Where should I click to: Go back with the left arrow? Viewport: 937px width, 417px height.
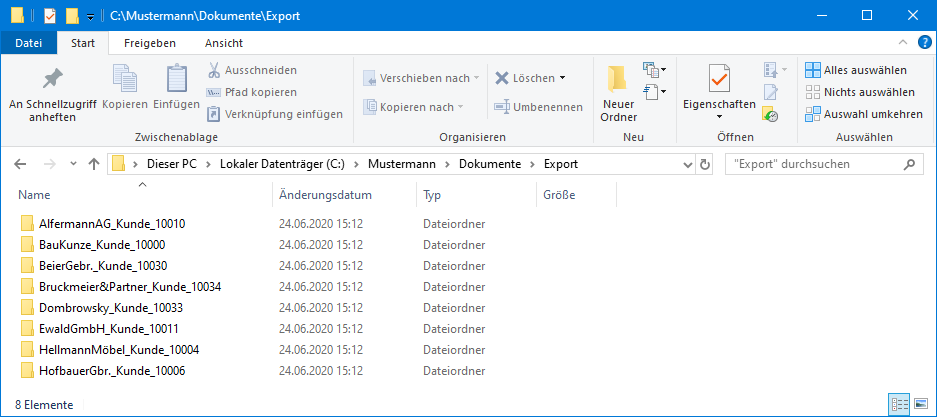[x=20, y=164]
